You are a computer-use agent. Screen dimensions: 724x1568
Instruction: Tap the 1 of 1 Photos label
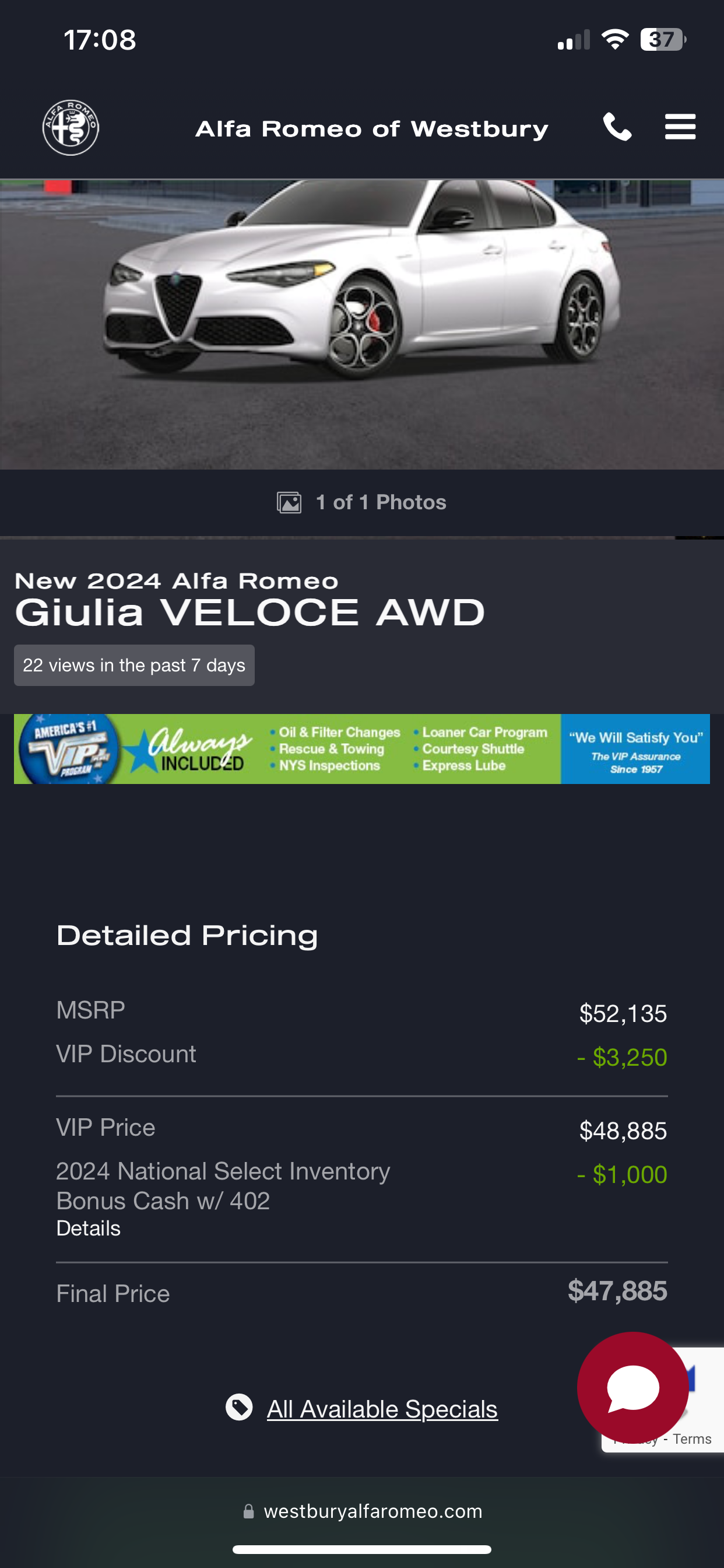click(381, 503)
